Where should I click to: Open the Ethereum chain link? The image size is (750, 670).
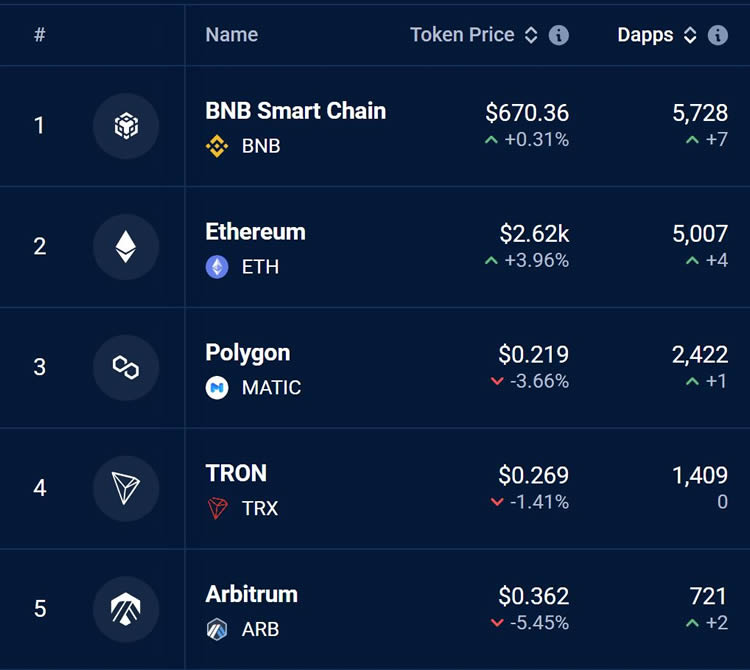click(255, 232)
